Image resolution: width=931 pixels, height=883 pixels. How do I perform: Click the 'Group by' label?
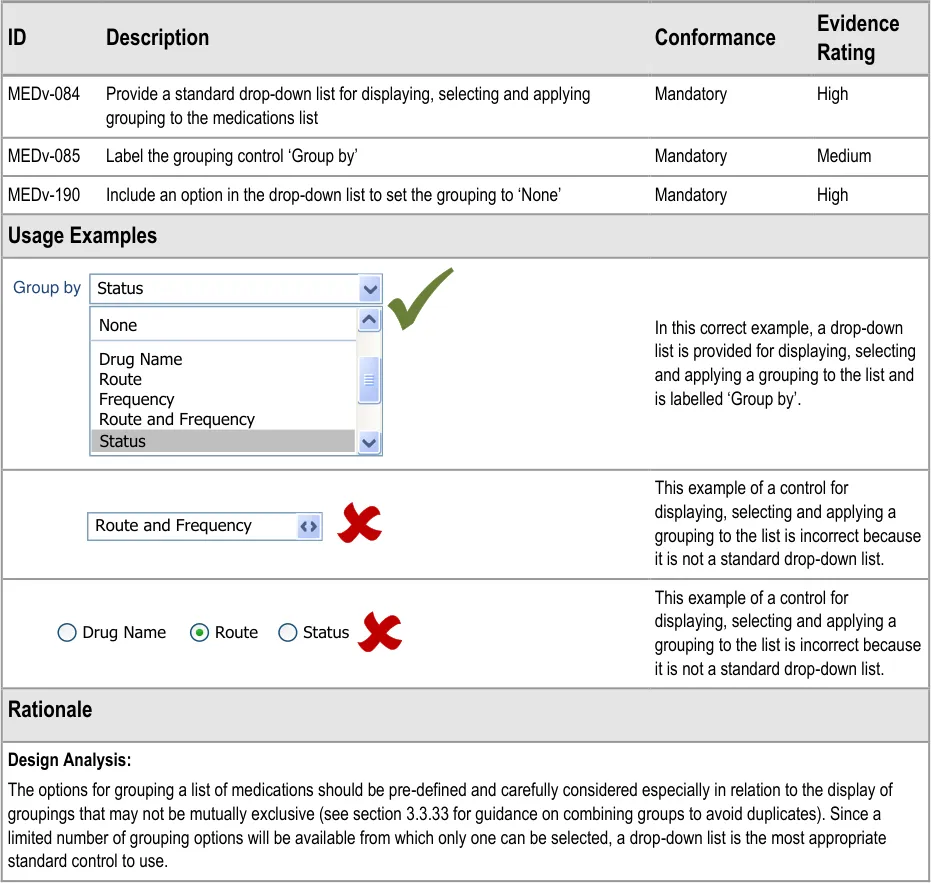pyautogui.click(x=47, y=288)
